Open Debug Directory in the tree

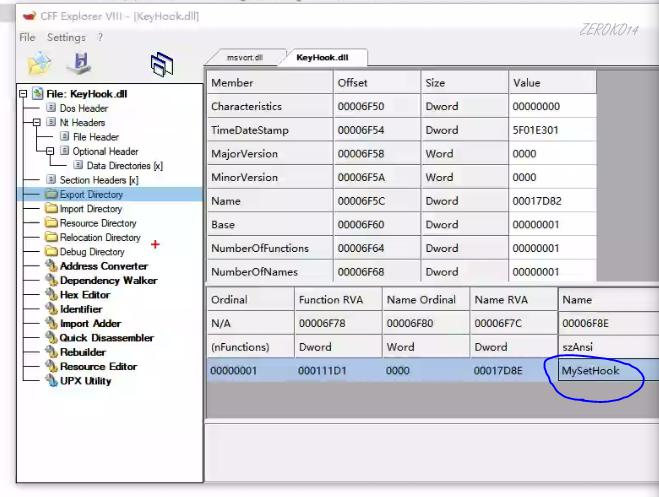coord(92,252)
